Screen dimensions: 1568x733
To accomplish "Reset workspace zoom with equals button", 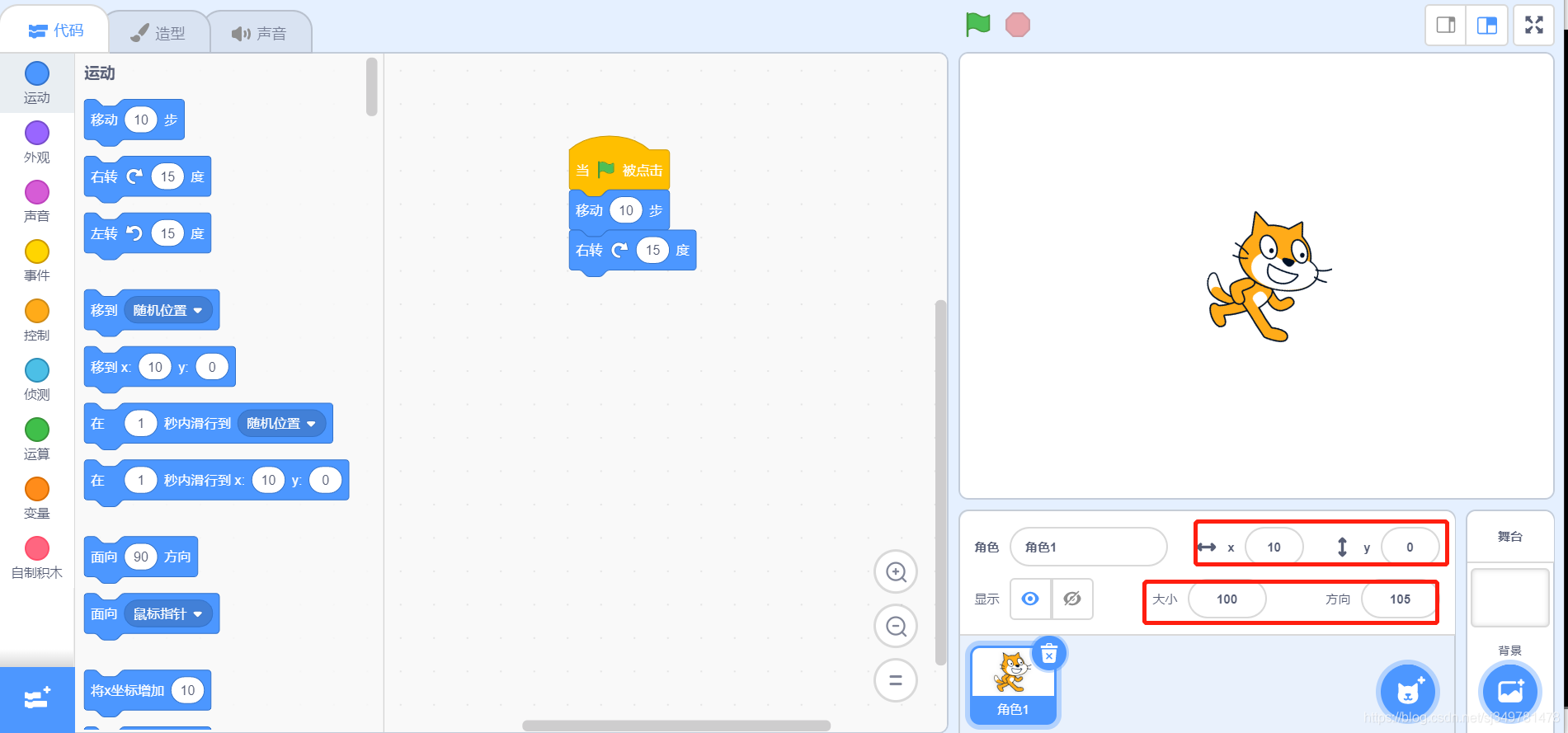I will click(x=896, y=680).
